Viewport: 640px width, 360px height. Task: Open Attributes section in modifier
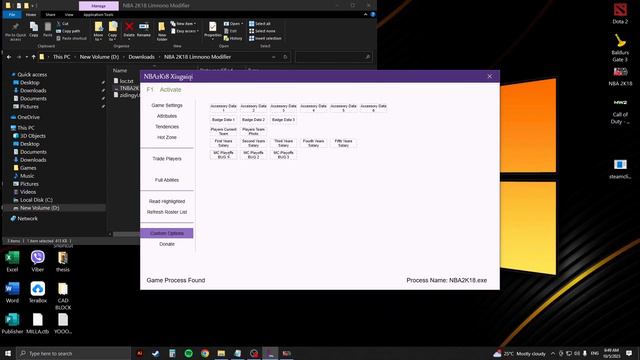click(x=167, y=116)
